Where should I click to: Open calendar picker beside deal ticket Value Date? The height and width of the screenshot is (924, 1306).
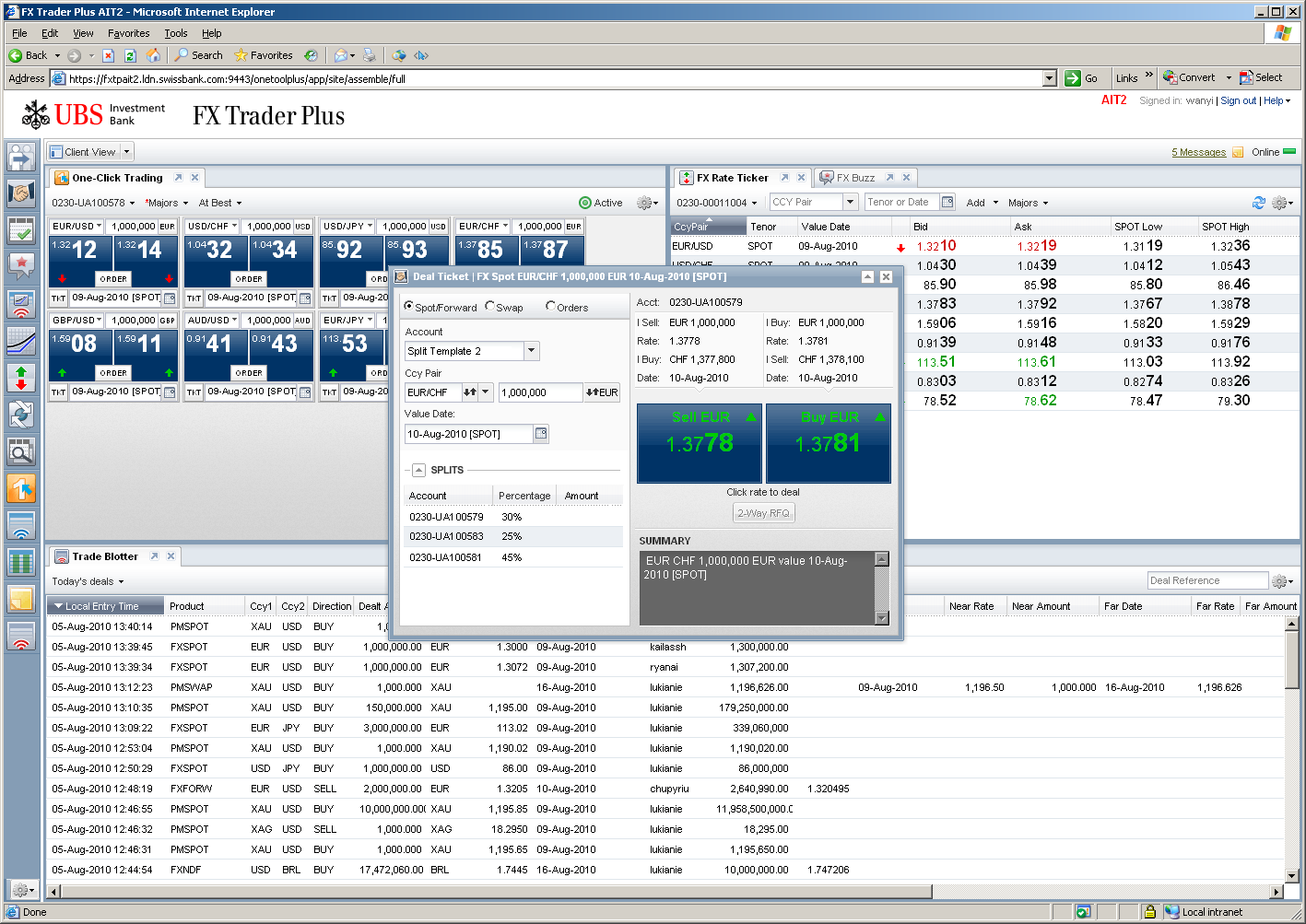[x=541, y=434]
